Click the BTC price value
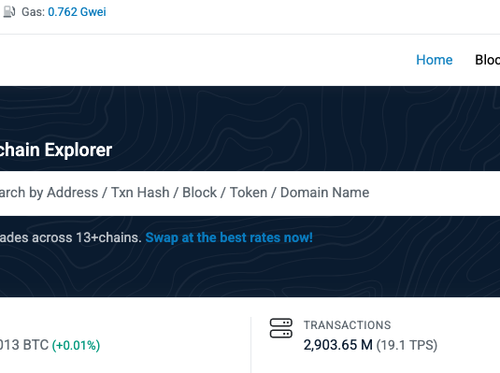Viewport: 500px width, 373px height. [24, 345]
